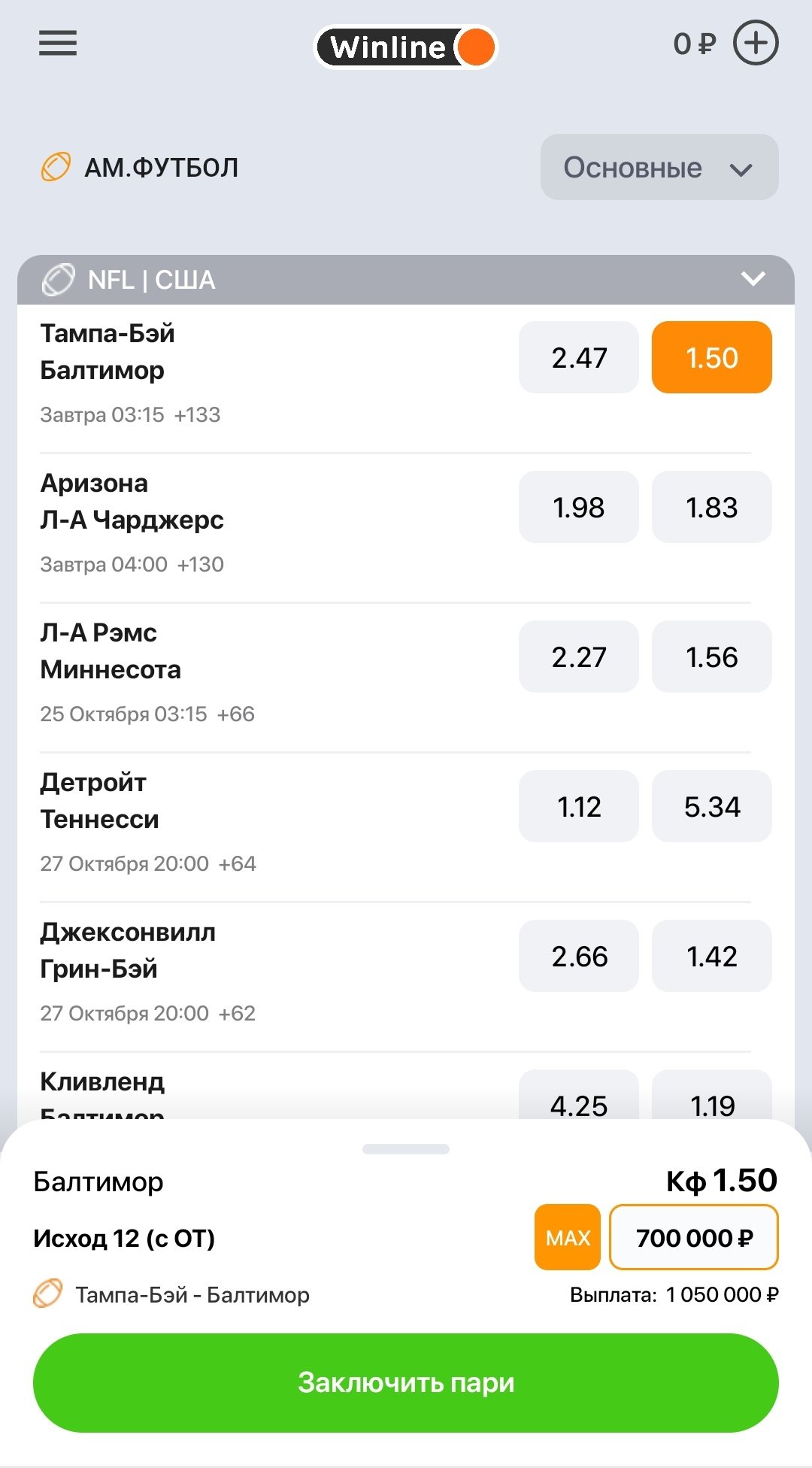Tap the NFL league ball icon

(59, 281)
